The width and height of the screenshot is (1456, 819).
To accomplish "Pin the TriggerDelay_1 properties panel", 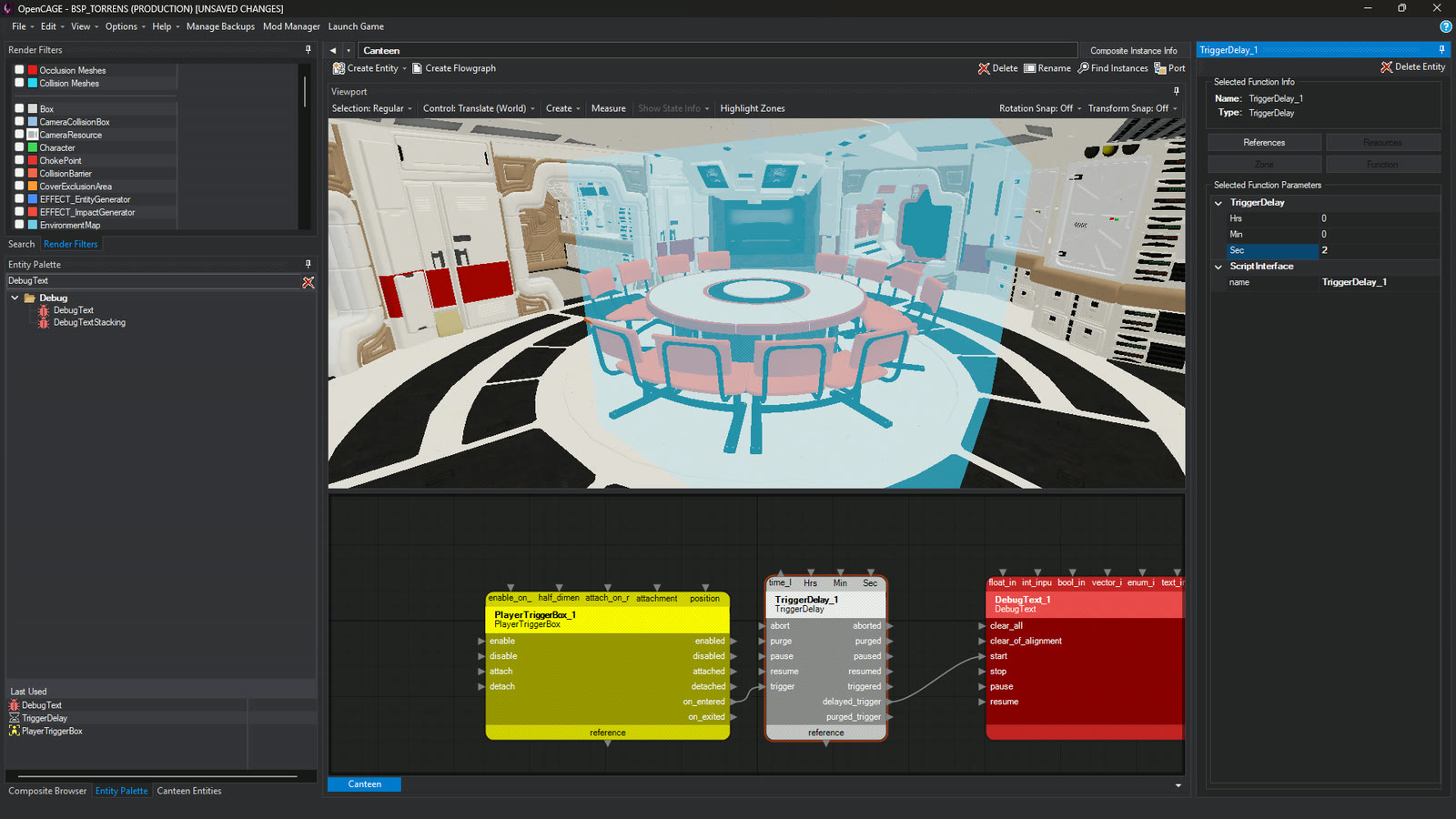I will click(x=1441, y=49).
